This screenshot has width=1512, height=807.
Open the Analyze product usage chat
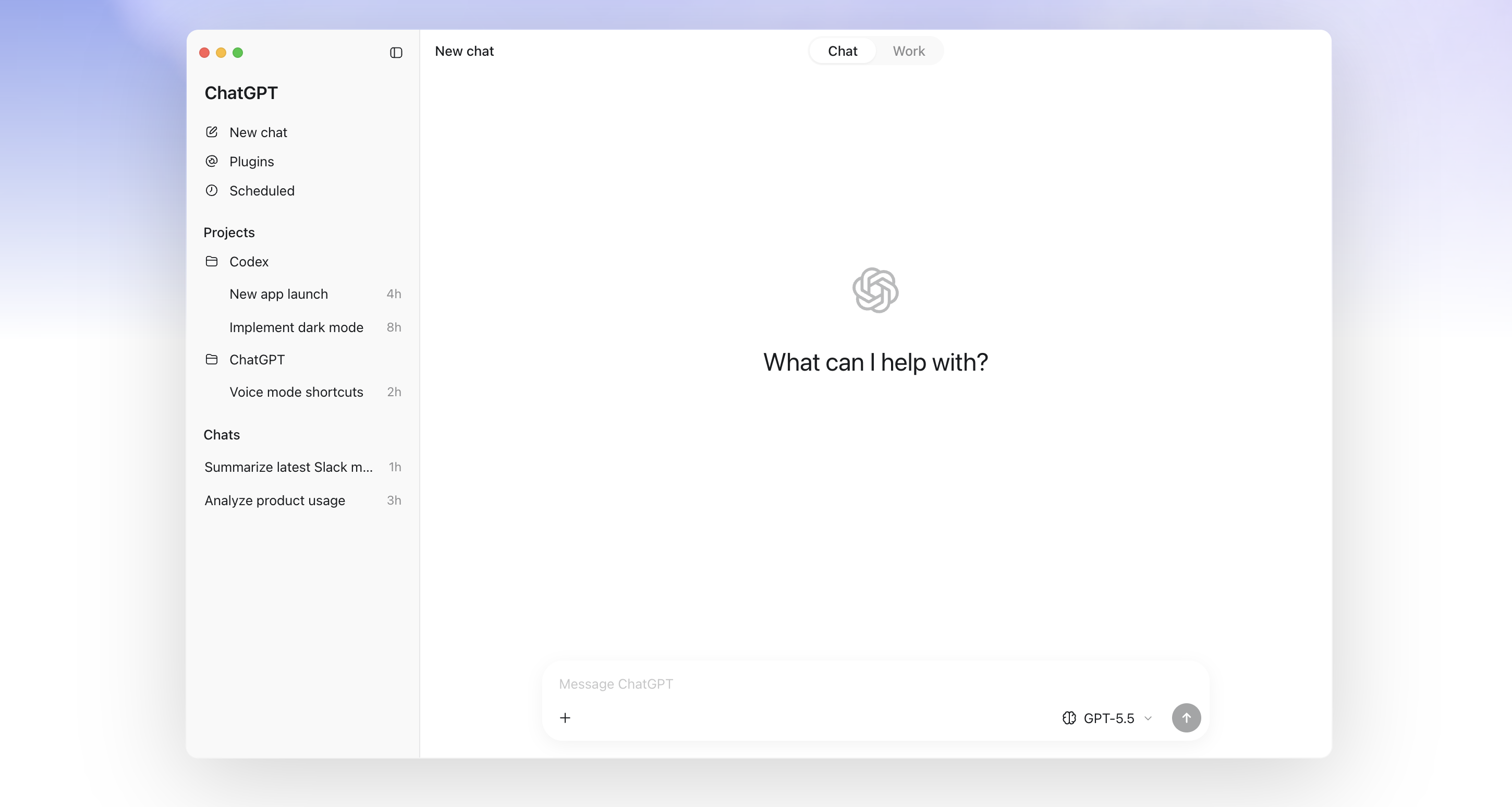point(303,500)
